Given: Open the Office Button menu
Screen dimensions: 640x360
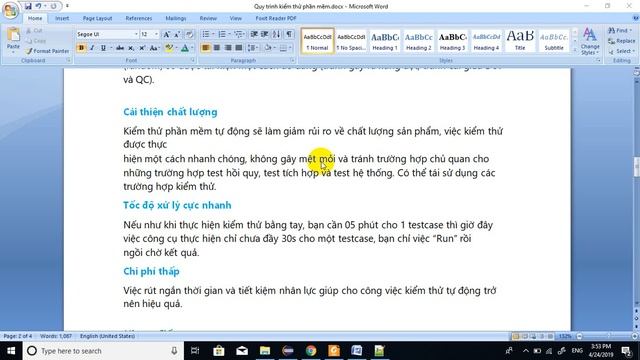Looking at the screenshot, I should pyautogui.click(x=10, y=10).
